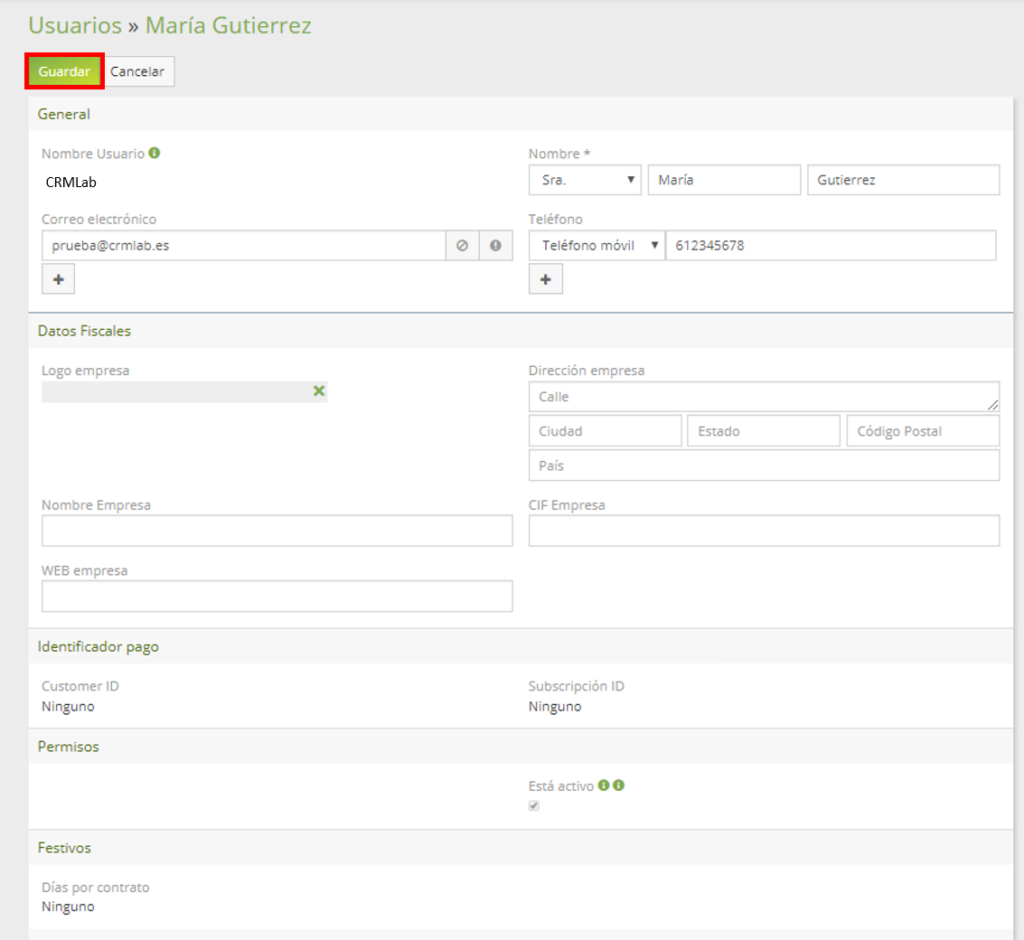Click the Festivos section header
This screenshot has height=940, width=1024.
point(520,848)
